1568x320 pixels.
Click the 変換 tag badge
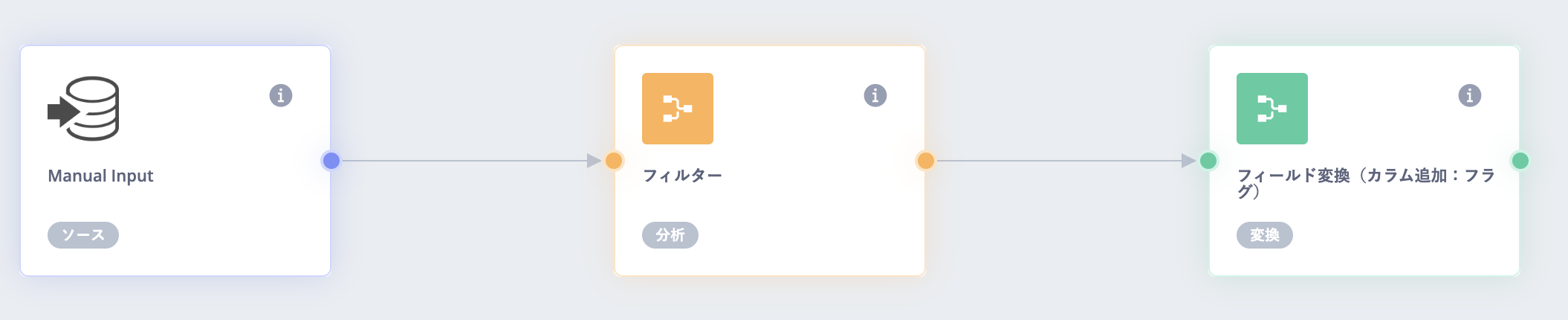(x=1264, y=235)
